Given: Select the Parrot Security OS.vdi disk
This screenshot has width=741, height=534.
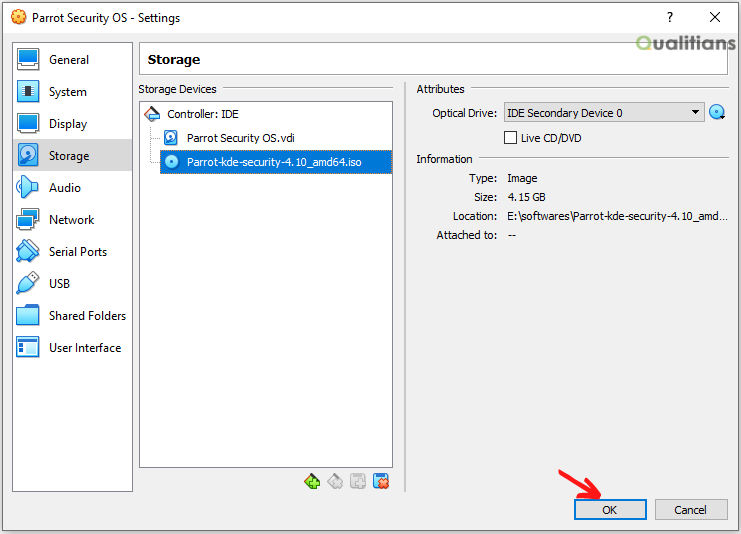Looking at the screenshot, I should point(241,138).
